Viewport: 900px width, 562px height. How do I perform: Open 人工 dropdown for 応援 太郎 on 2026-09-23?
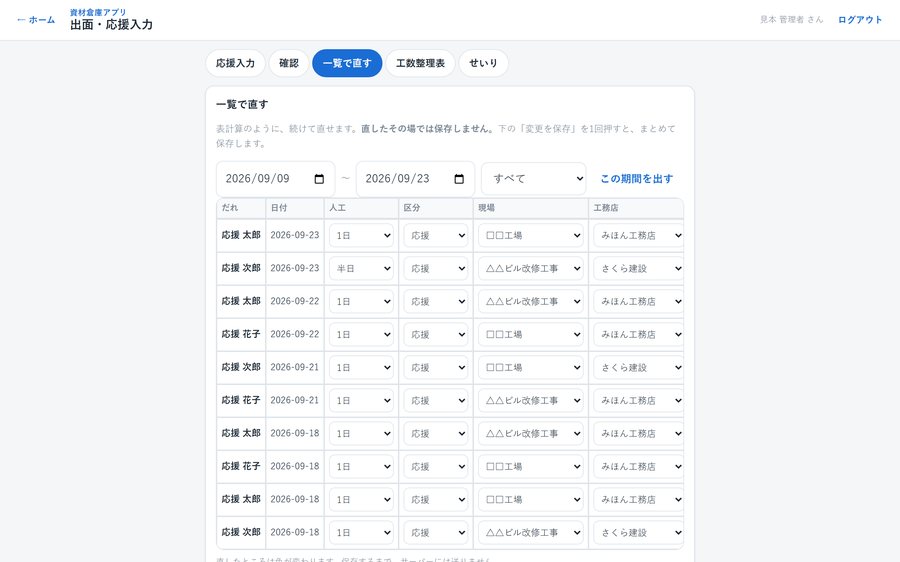pyautogui.click(x=361, y=235)
